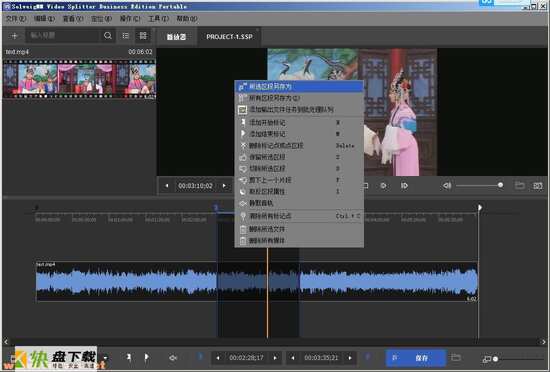Open output folder icon beside save button

pyautogui.click(x=456, y=358)
